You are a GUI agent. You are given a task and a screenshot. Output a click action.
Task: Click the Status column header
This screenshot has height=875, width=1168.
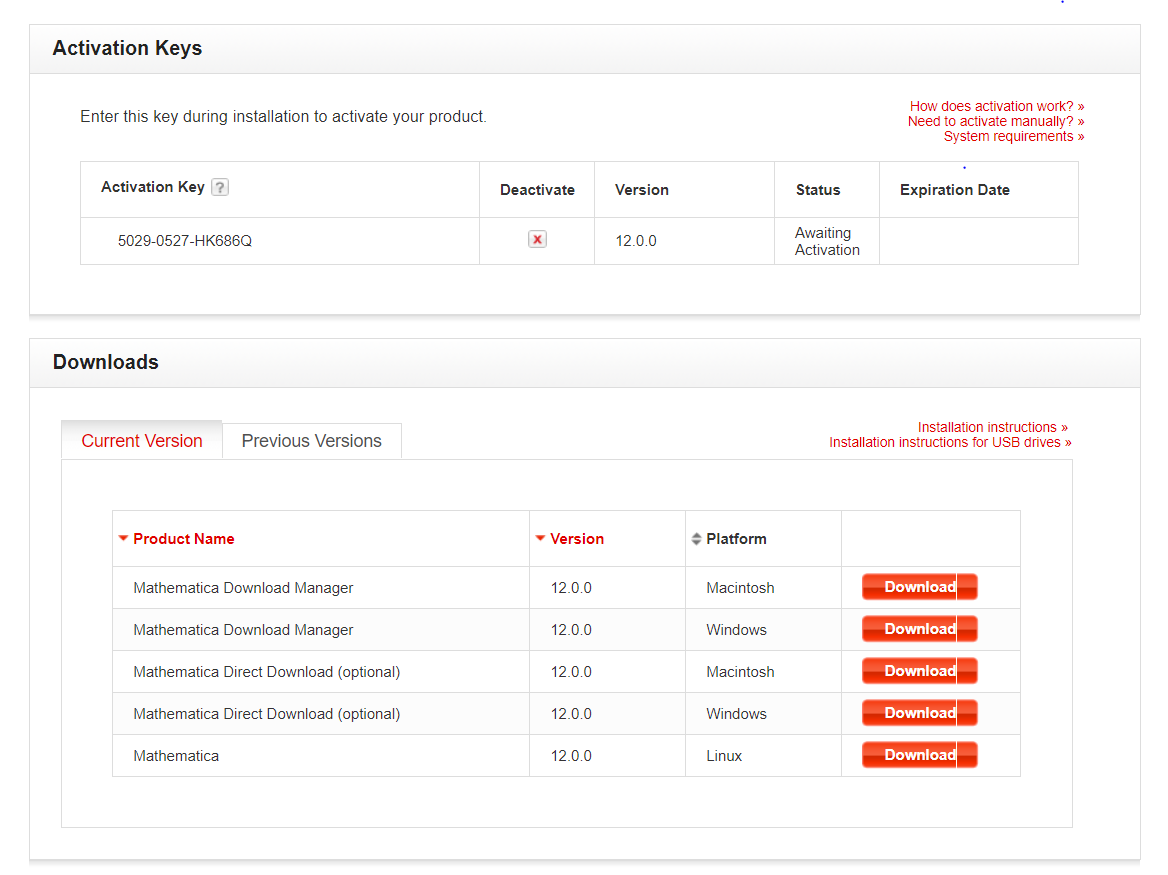[x=818, y=190]
